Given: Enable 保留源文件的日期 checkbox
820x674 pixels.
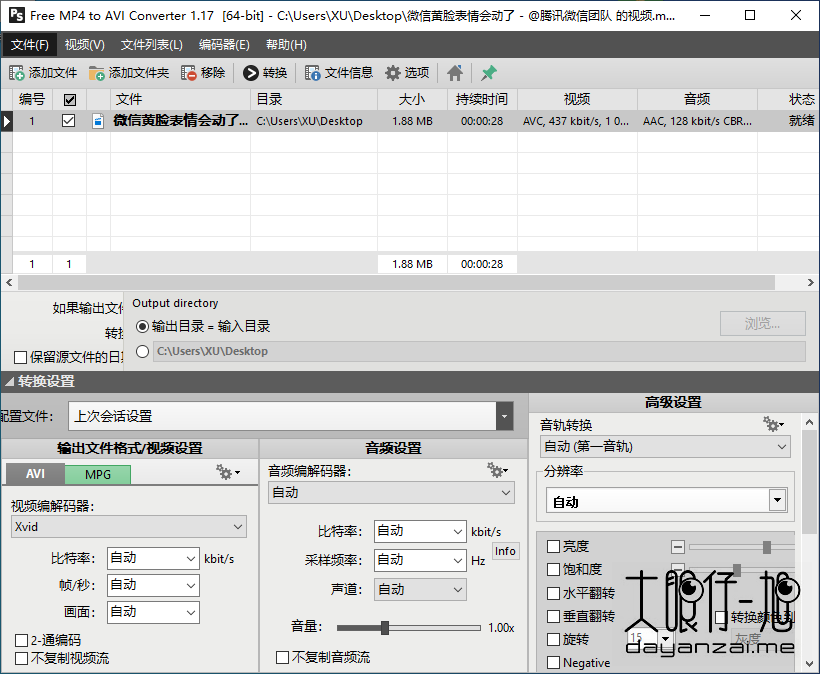Looking at the screenshot, I should (21, 358).
